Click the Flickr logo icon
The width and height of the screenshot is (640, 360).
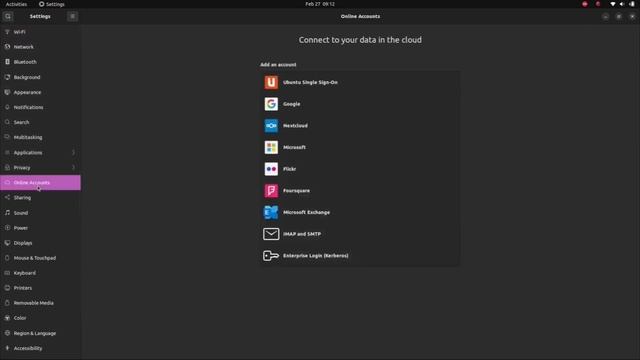(271, 169)
